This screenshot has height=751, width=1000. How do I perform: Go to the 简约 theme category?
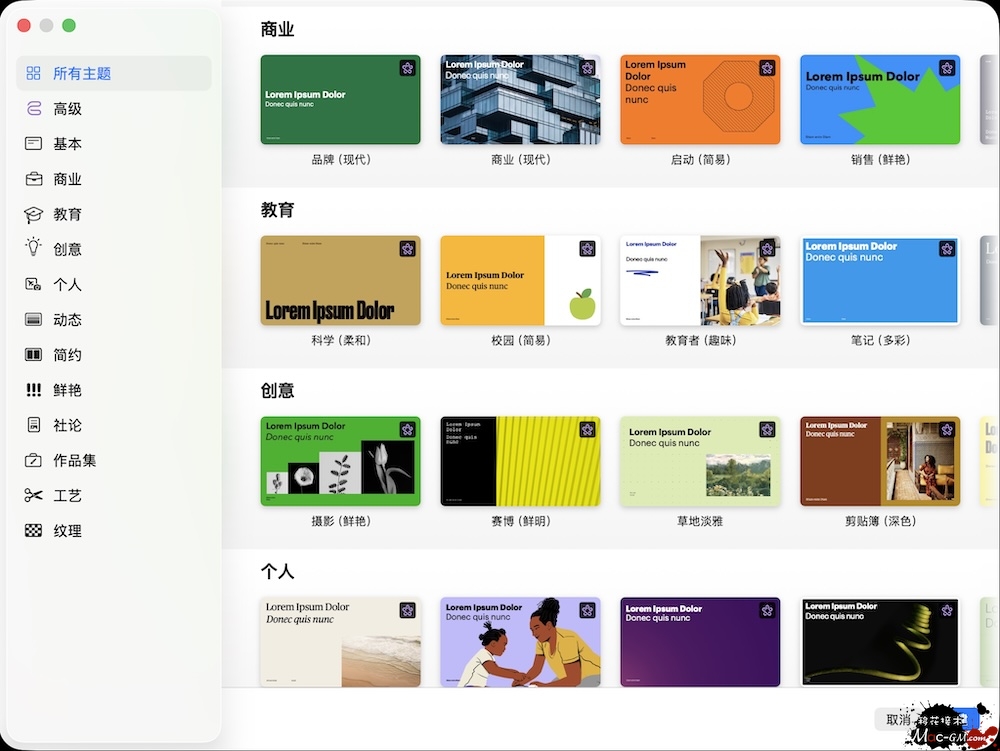(x=67, y=355)
